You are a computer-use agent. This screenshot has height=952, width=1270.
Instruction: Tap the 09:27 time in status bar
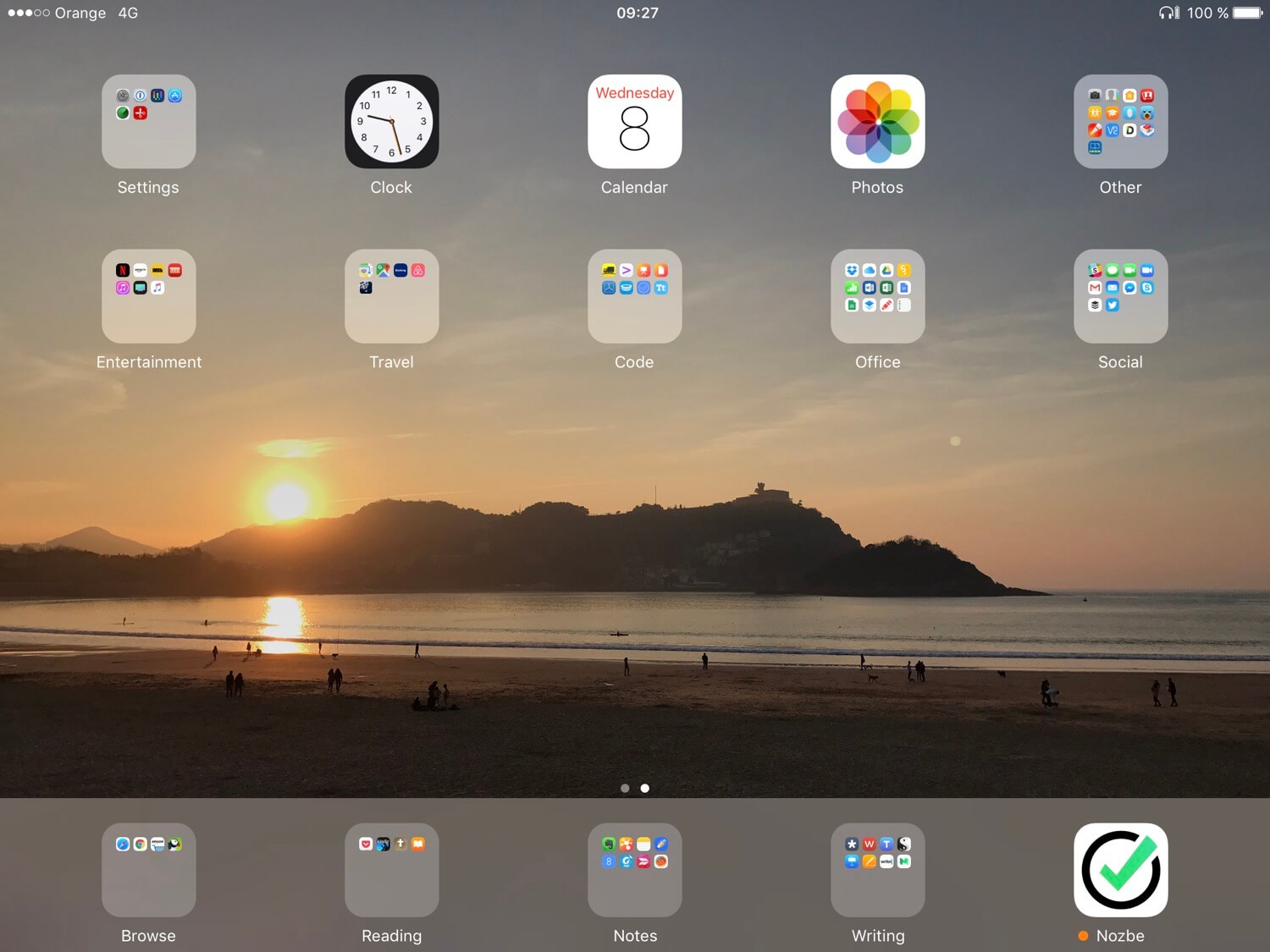[x=638, y=13]
